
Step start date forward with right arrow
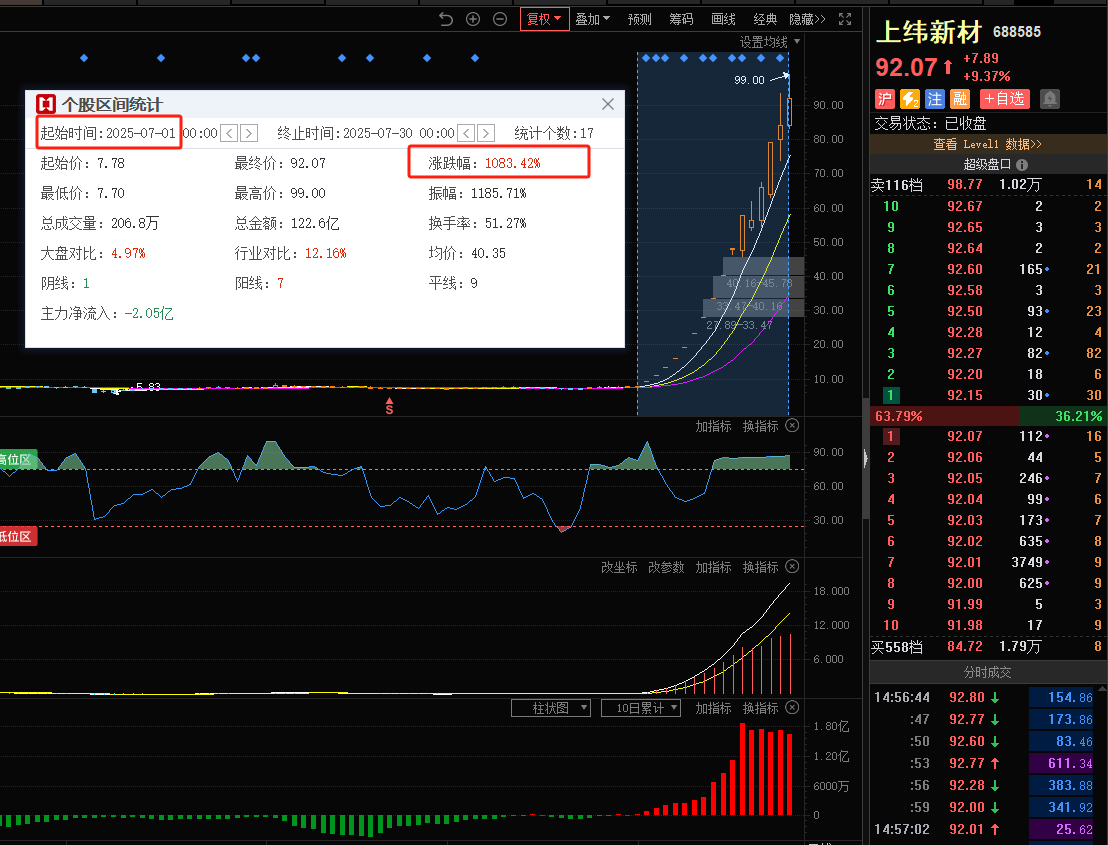click(249, 133)
